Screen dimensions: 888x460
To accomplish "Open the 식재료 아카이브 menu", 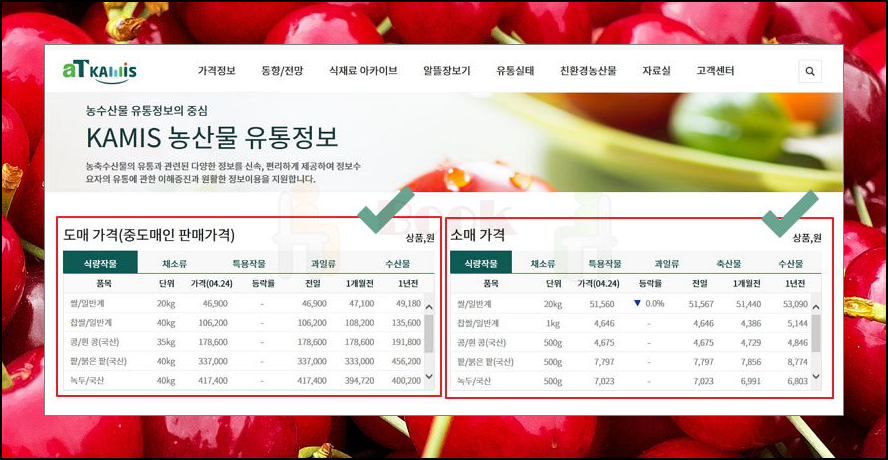I will pyautogui.click(x=363, y=71).
